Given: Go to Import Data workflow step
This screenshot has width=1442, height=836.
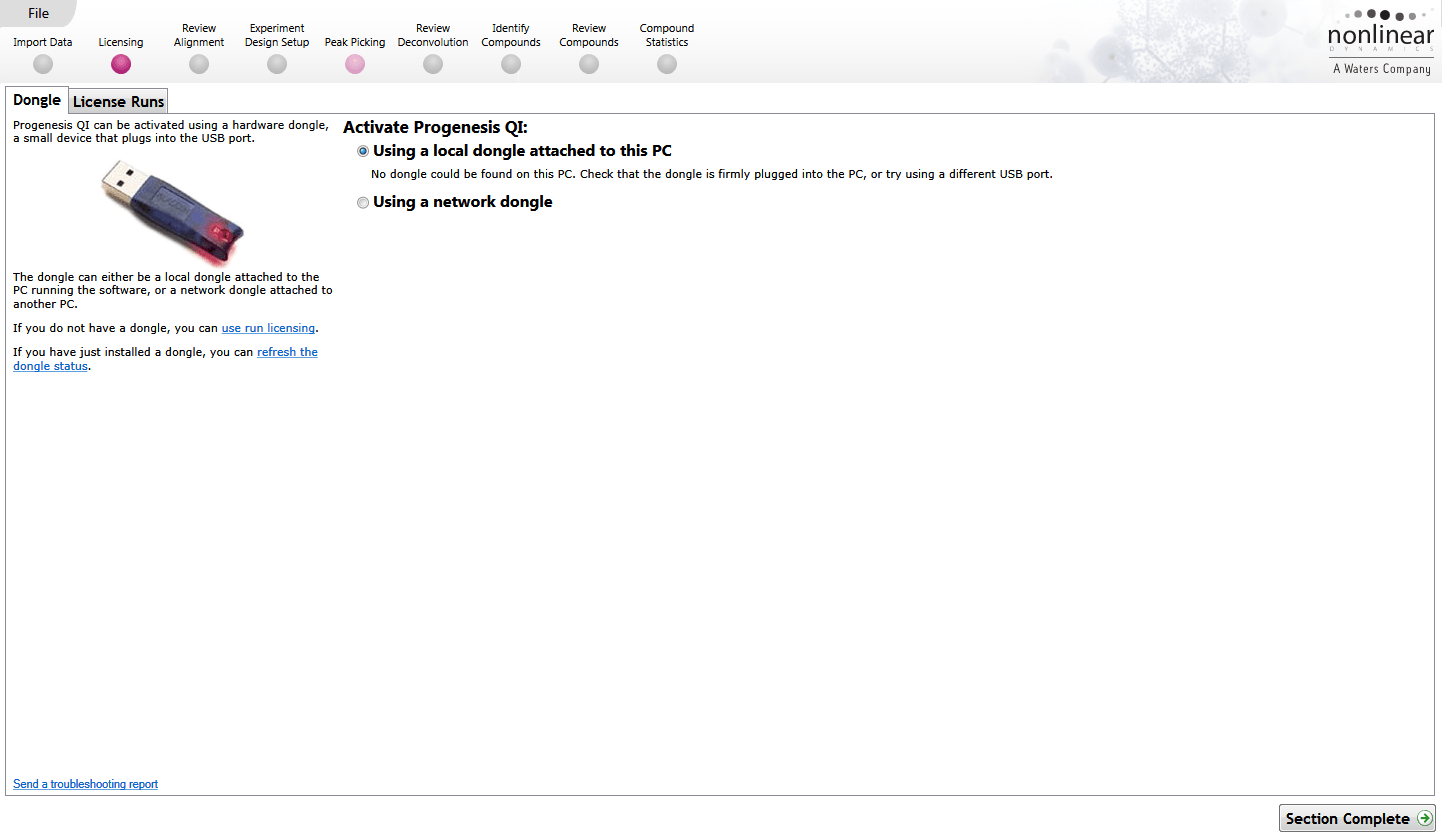Looking at the screenshot, I should click(43, 55).
